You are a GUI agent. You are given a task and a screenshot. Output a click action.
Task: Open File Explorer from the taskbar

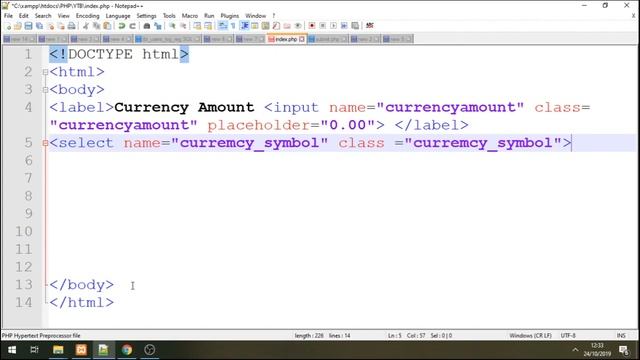[58, 350]
